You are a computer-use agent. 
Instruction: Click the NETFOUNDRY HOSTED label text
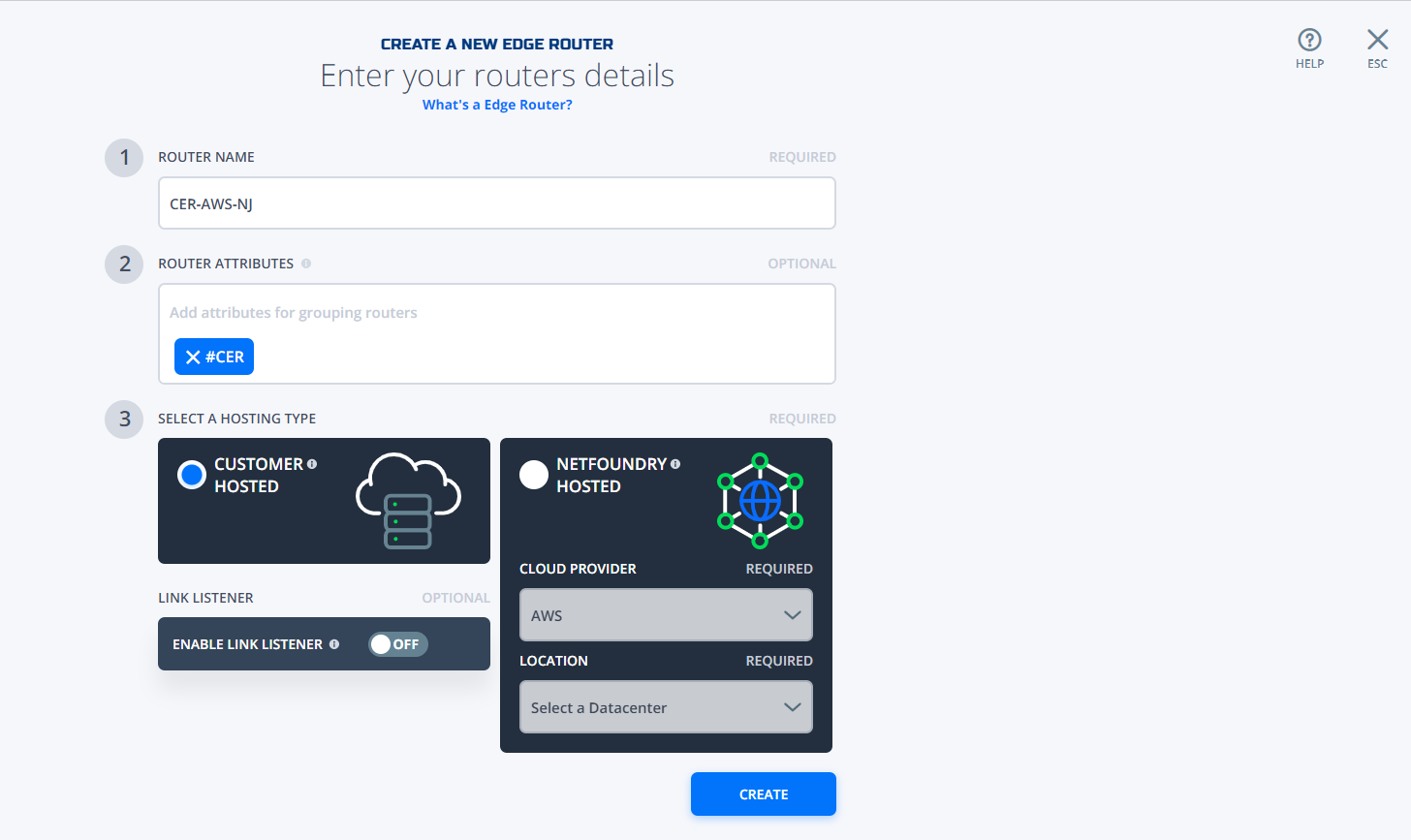pos(611,475)
